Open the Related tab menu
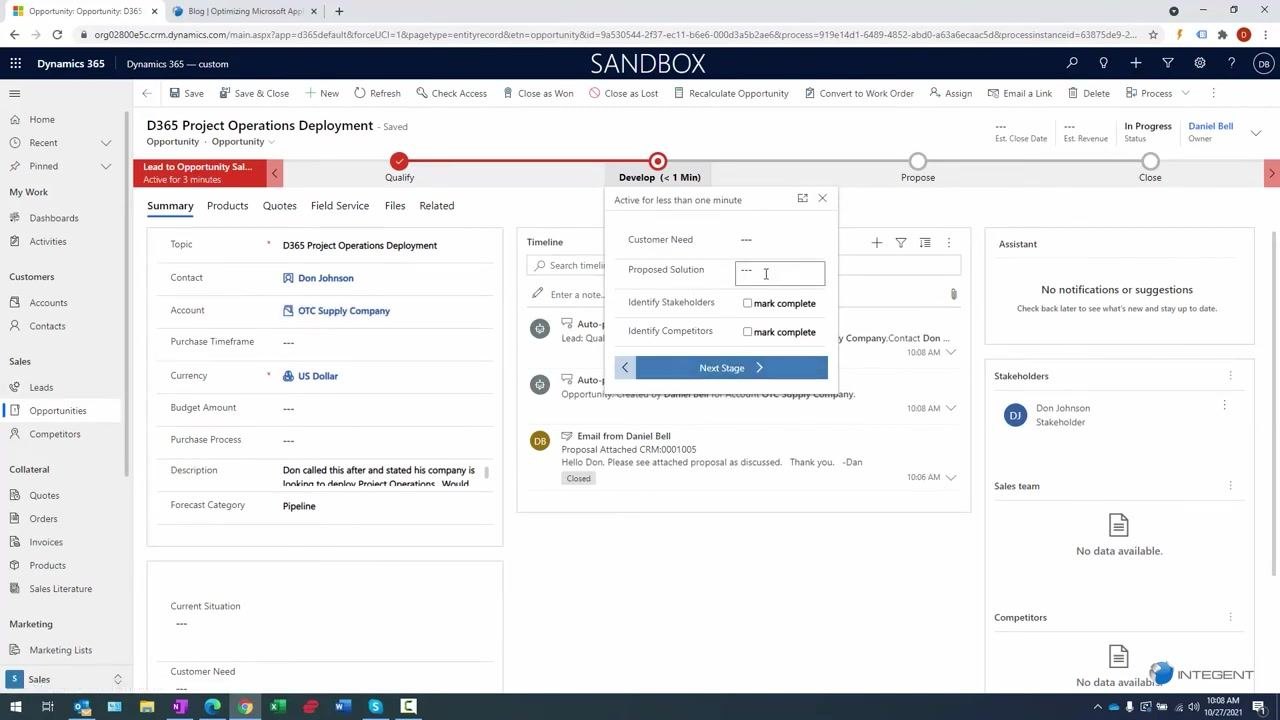The image size is (1280, 720). click(x=436, y=206)
